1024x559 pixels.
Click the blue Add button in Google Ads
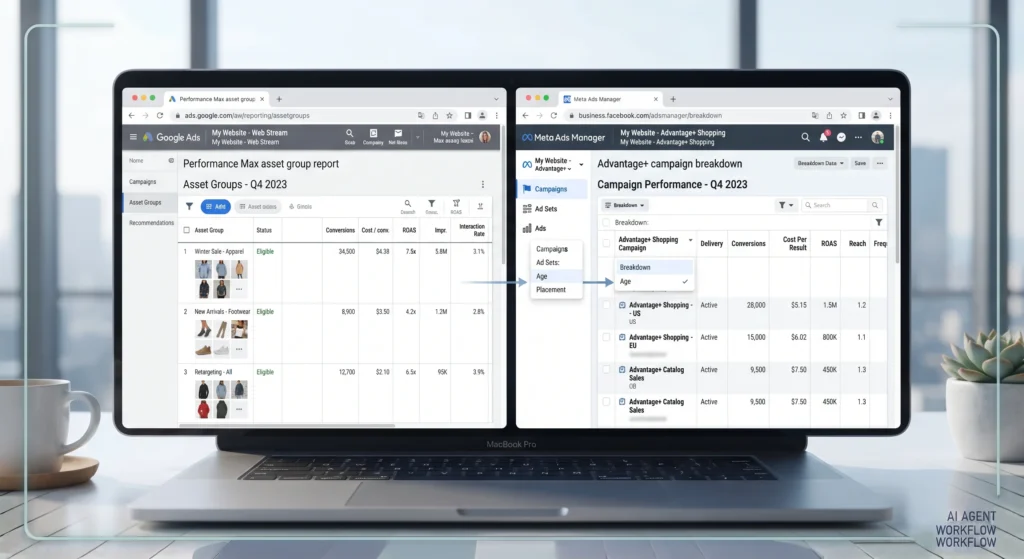click(216, 206)
